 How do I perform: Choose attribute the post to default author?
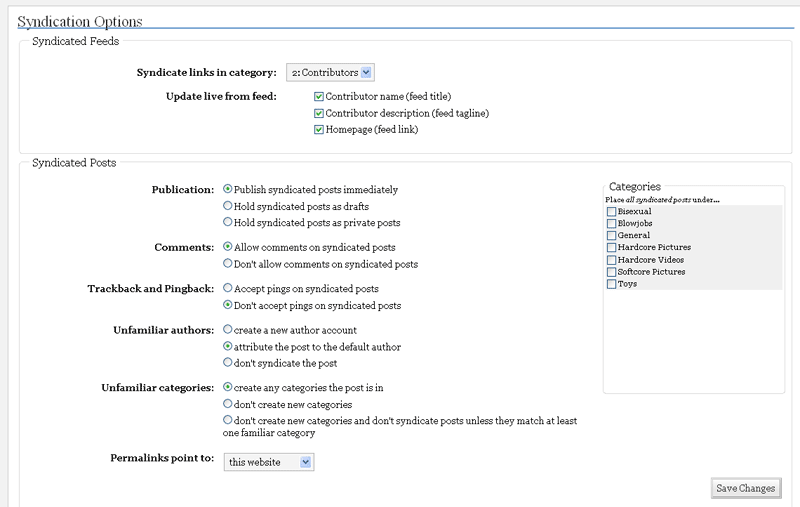click(x=228, y=346)
